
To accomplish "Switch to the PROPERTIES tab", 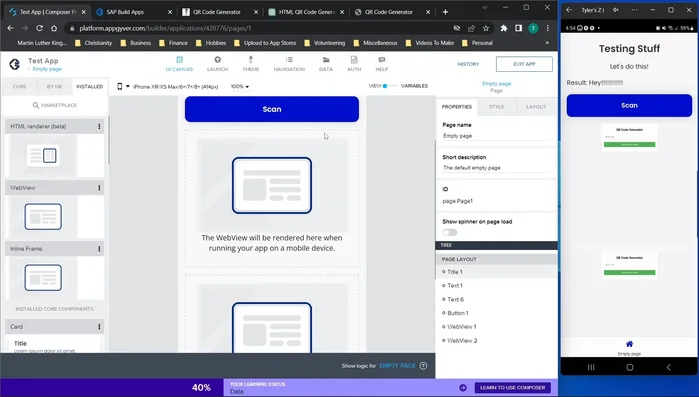I will point(456,107).
